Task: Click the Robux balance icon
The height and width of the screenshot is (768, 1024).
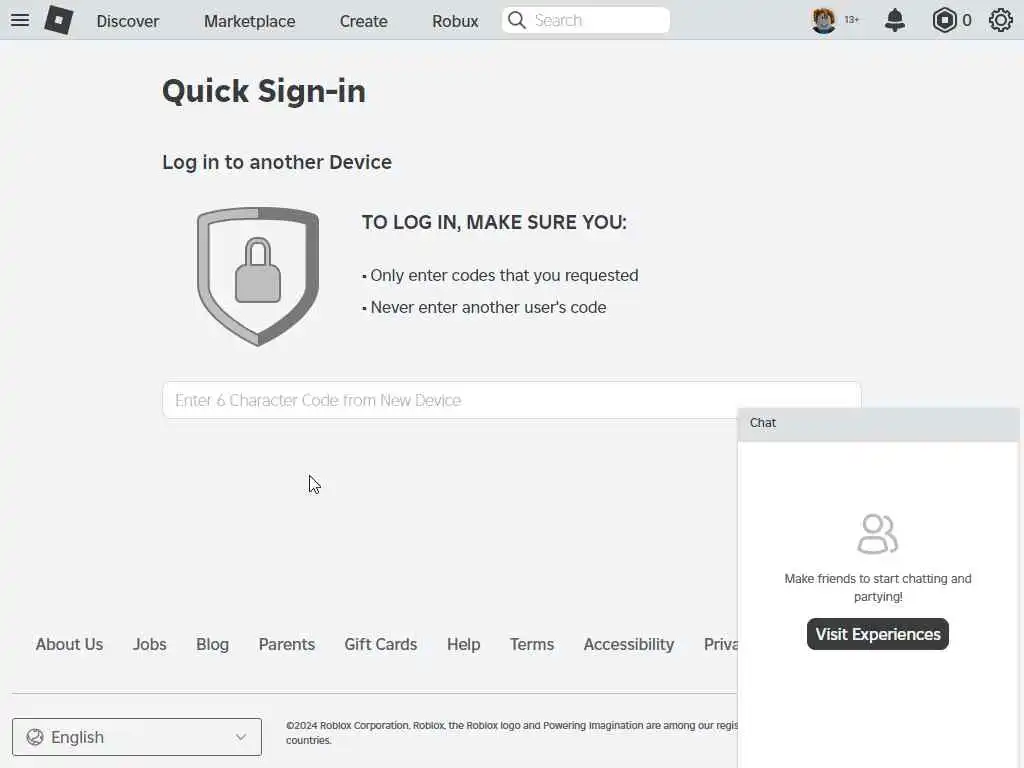Action: pos(944,20)
